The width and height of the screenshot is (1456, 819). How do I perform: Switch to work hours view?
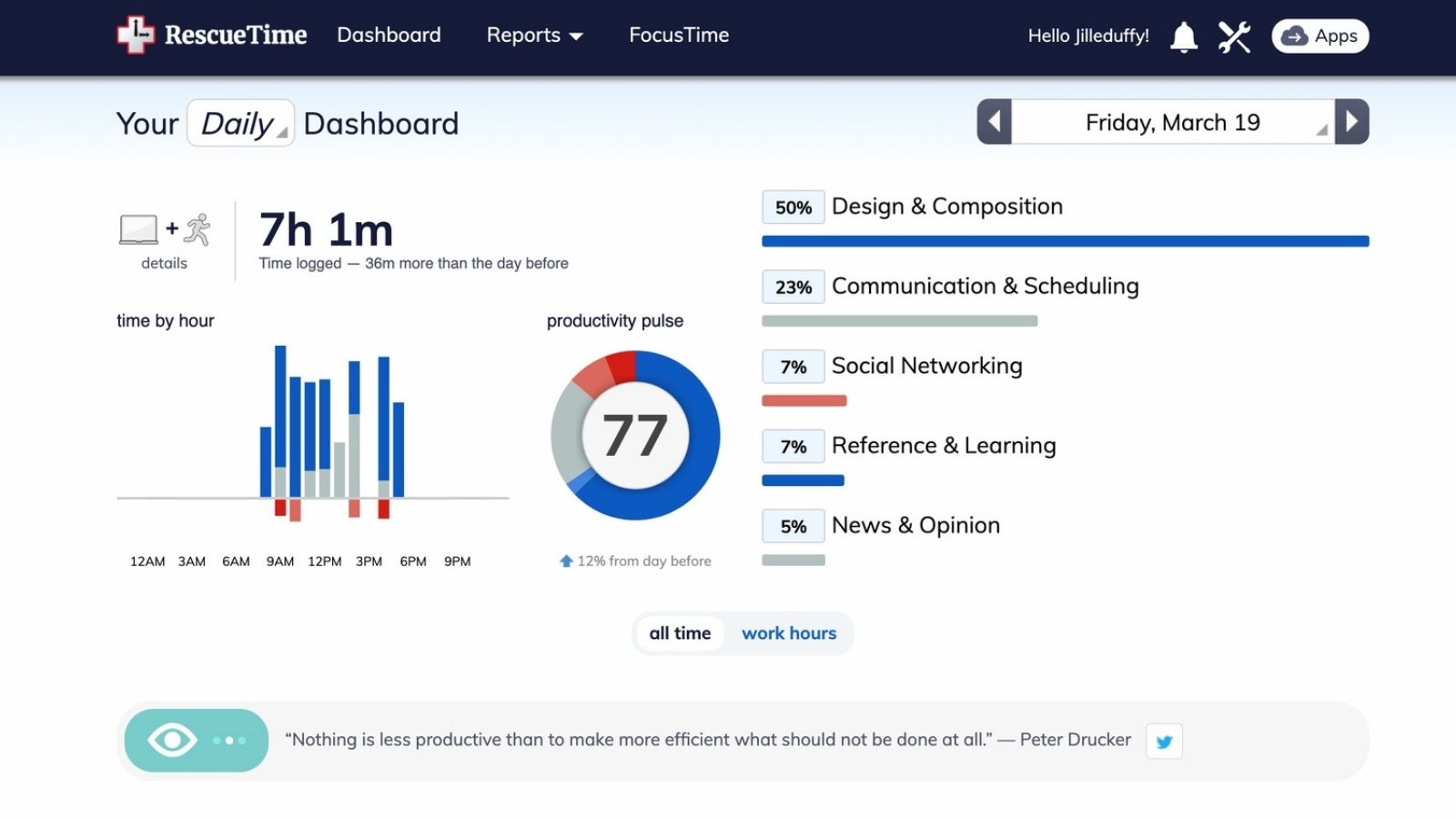point(789,633)
